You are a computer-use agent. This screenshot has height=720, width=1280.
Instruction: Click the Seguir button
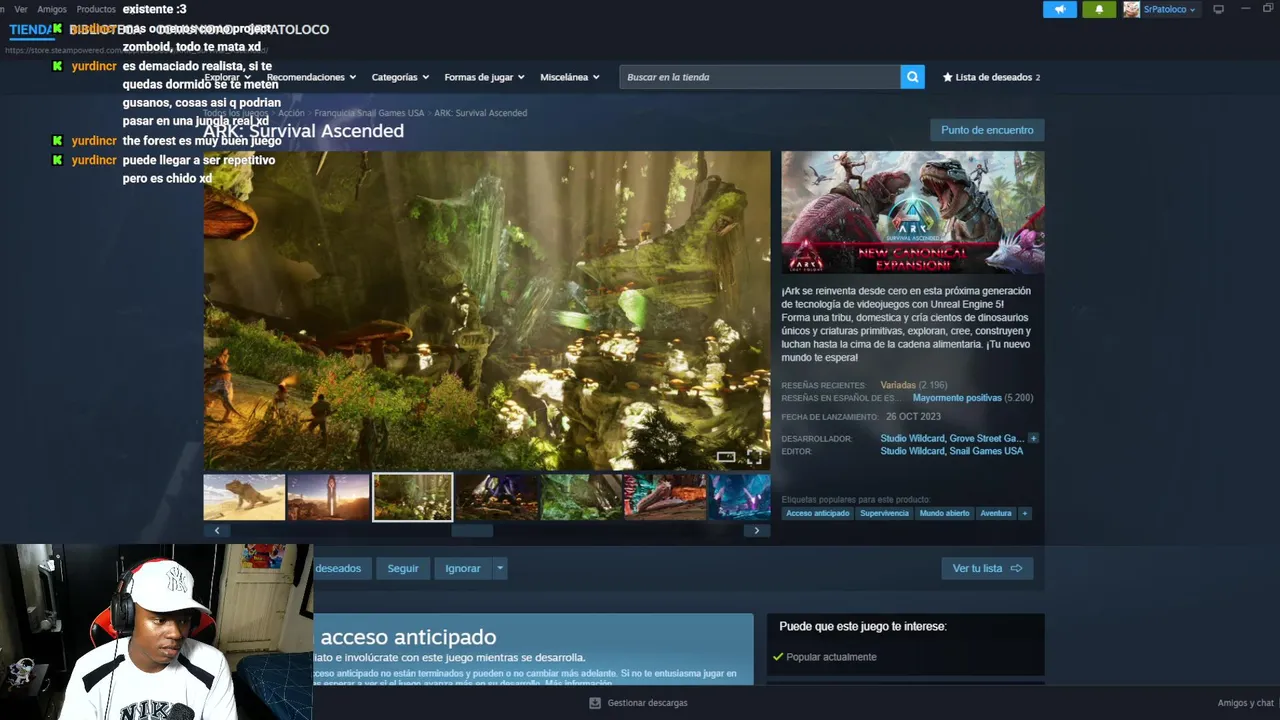pos(403,568)
